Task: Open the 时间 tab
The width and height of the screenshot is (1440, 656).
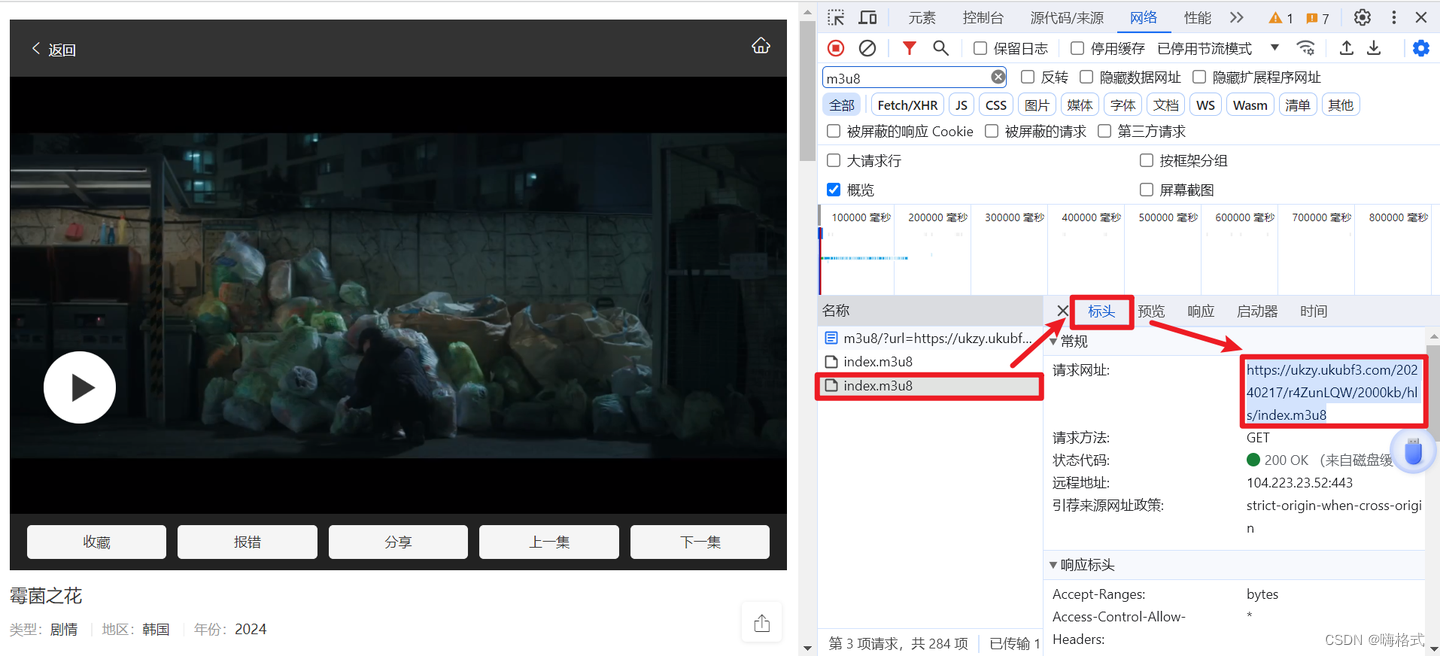Action: tap(1314, 311)
